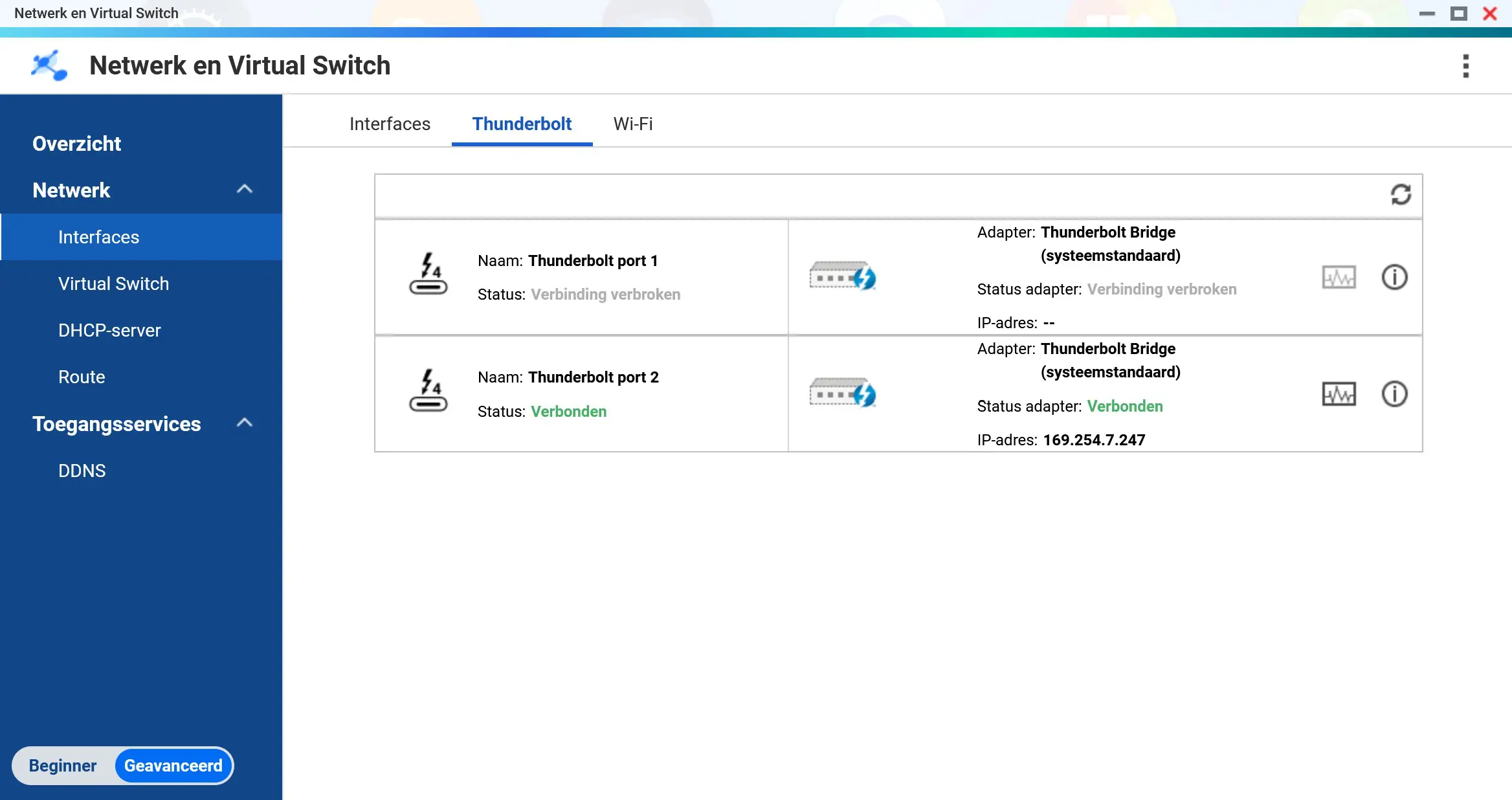Image resolution: width=1512 pixels, height=800 pixels.
Task: Open traffic monitor for Thunderbolt port 1
Action: 1339,278
